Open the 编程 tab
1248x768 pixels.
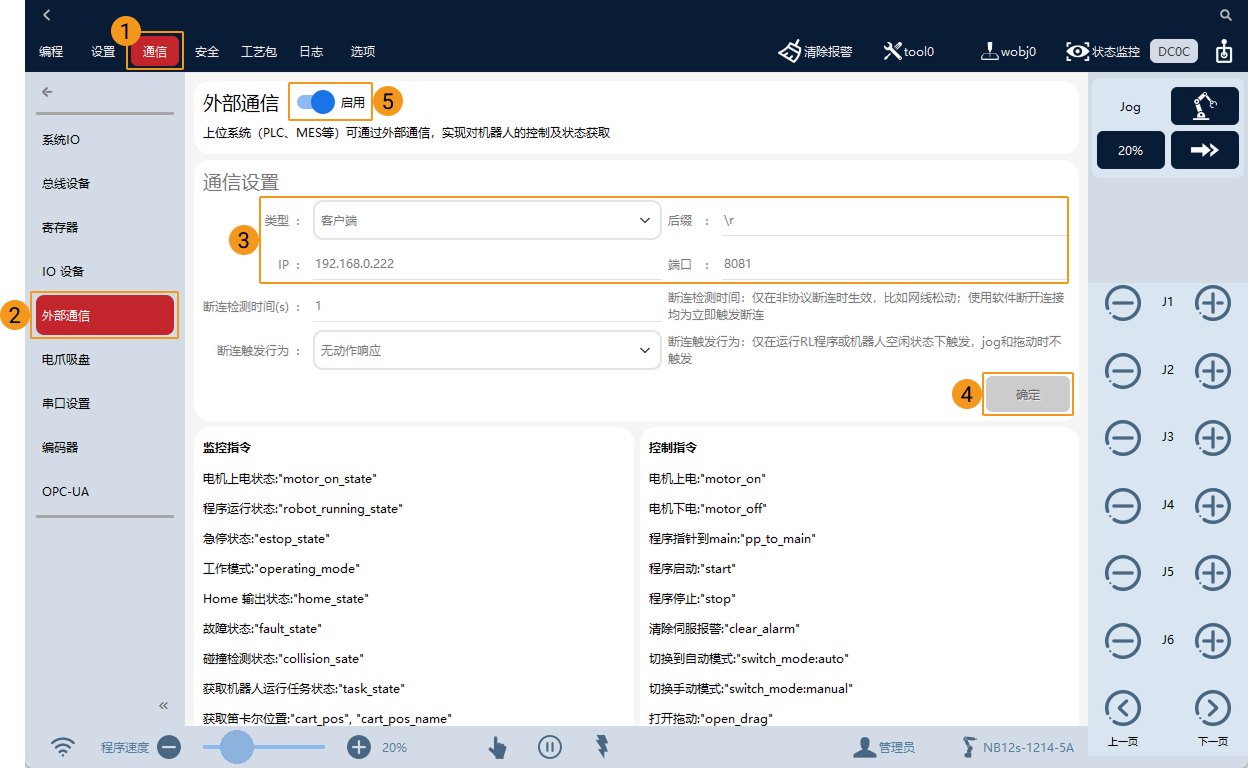point(51,51)
